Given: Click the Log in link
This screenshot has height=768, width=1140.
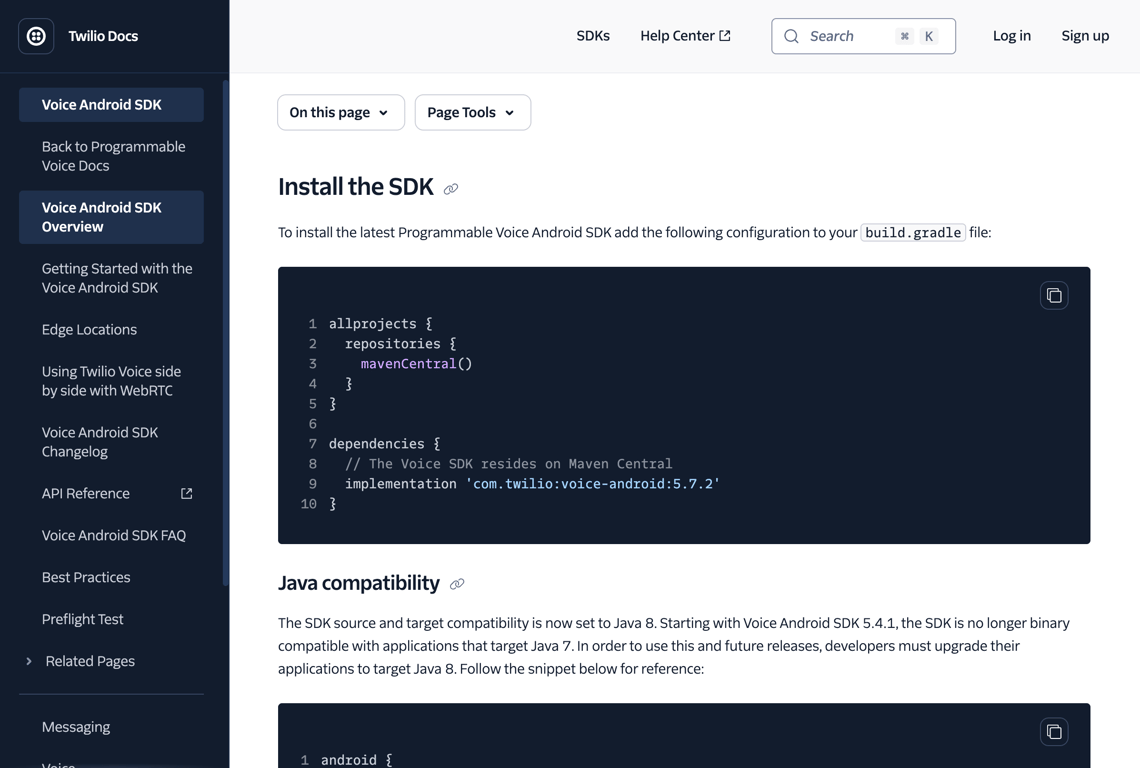Looking at the screenshot, I should [1011, 35].
